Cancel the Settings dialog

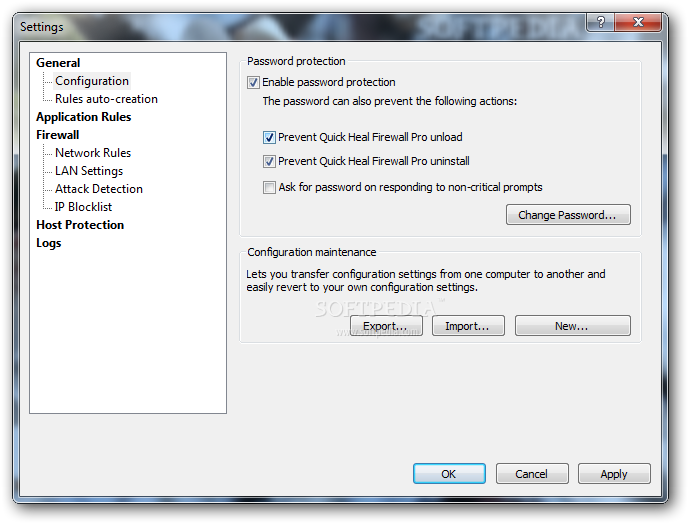[532, 474]
